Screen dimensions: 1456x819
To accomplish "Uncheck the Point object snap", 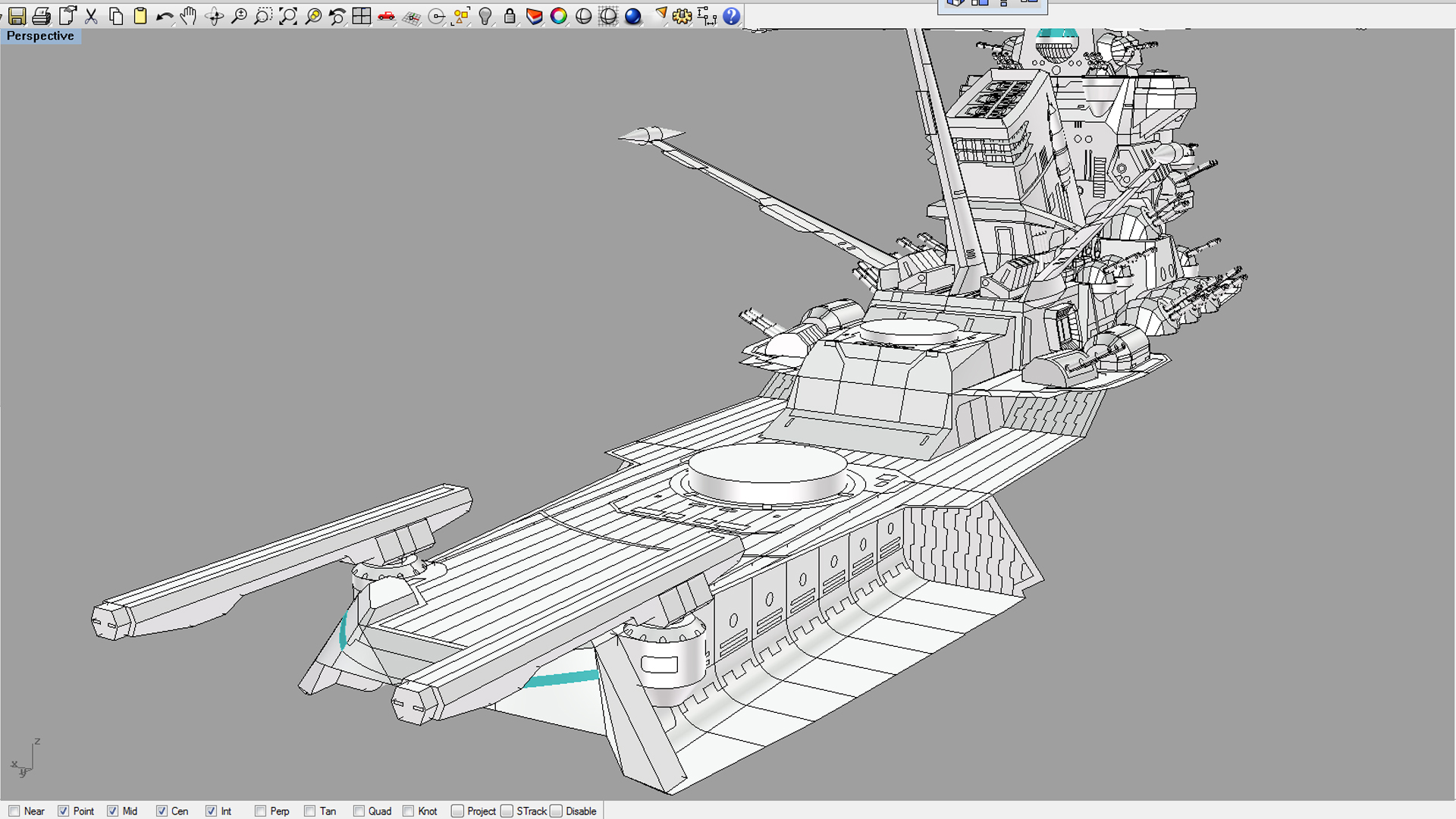I will (x=64, y=811).
